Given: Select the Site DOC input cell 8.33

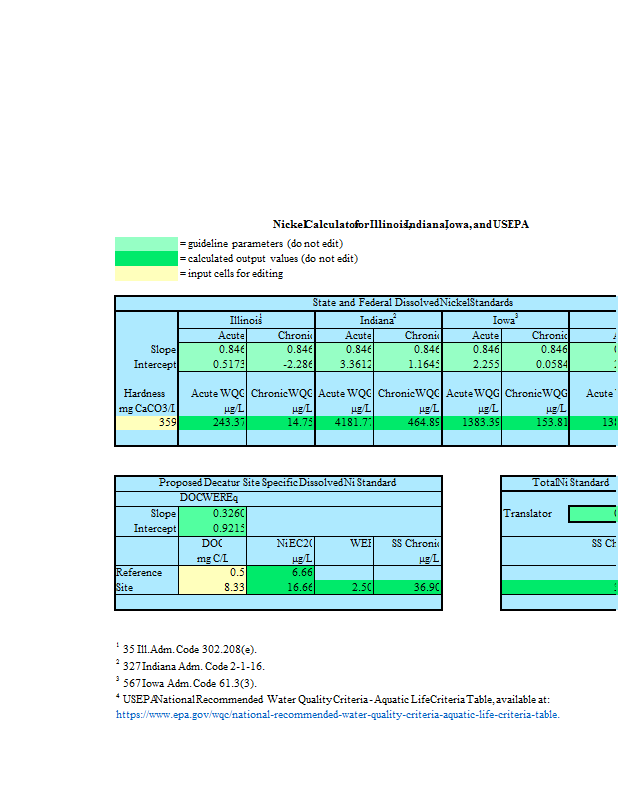Looking at the screenshot, I should [212, 588].
